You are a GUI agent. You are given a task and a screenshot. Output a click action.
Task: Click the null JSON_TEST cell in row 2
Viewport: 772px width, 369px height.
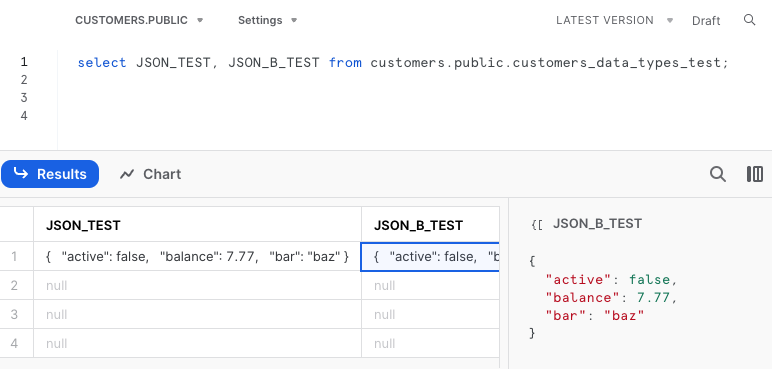197,285
